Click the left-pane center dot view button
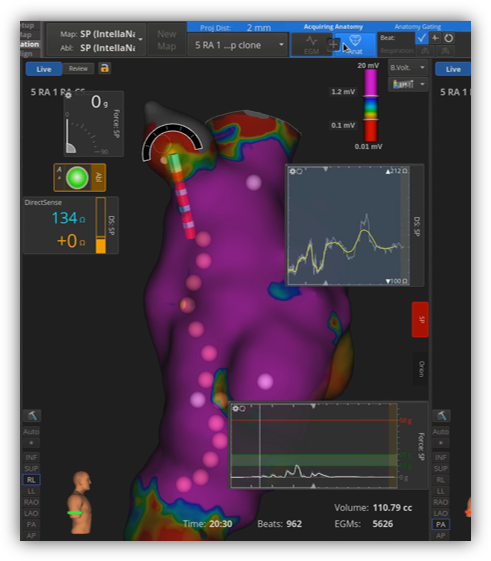The width and height of the screenshot is (491, 561). click(31, 443)
